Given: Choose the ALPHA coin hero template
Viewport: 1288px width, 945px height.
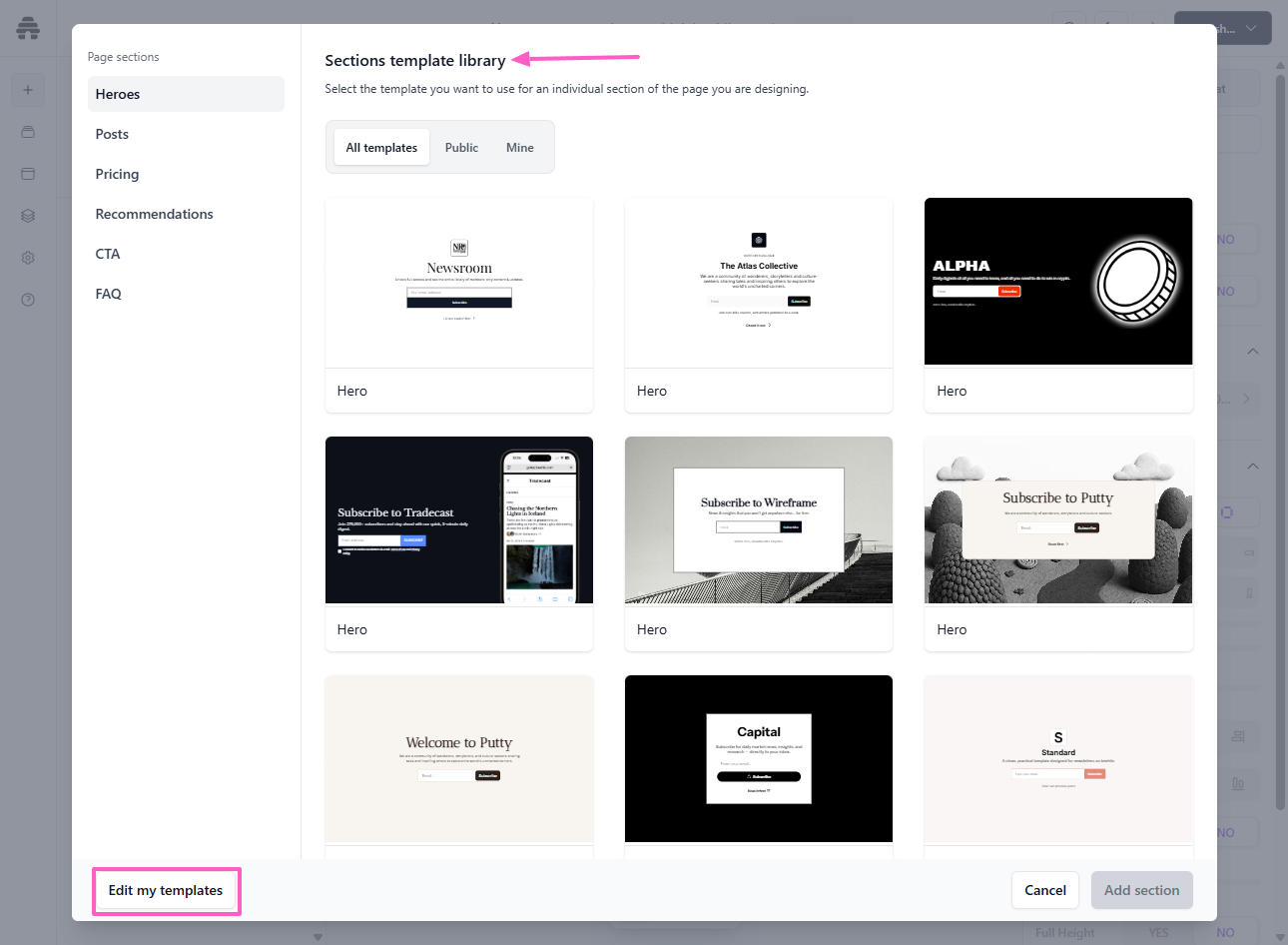Looking at the screenshot, I should coord(1058,282).
